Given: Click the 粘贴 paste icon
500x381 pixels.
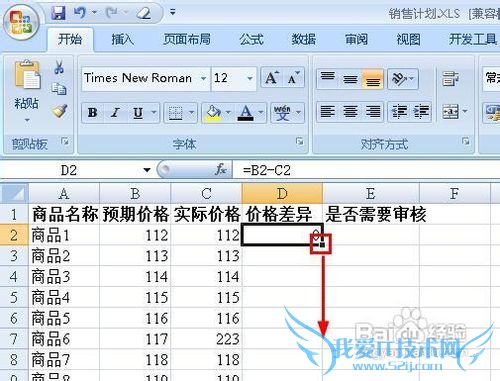Looking at the screenshot, I should [27, 75].
